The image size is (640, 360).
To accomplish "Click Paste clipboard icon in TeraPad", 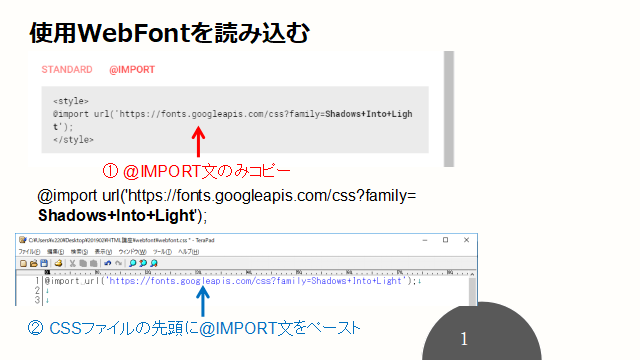I will pyautogui.click(x=93, y=263).
